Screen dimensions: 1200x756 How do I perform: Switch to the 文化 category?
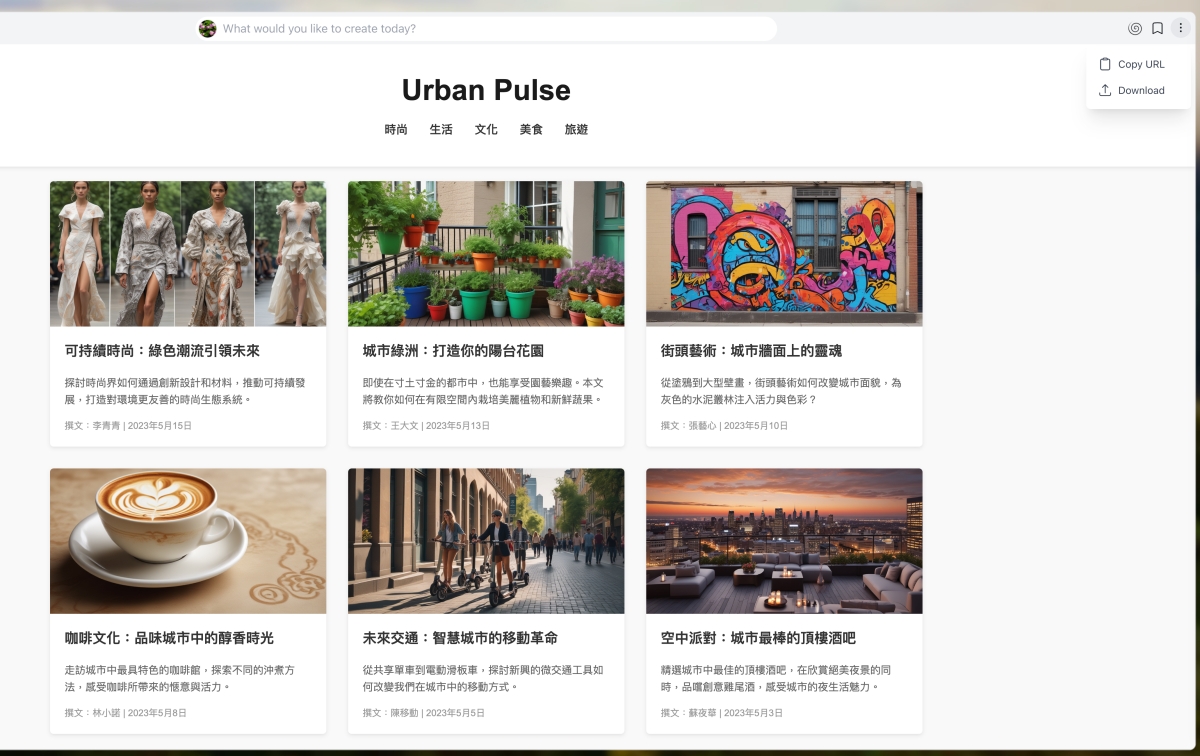[x=486, y=130]
